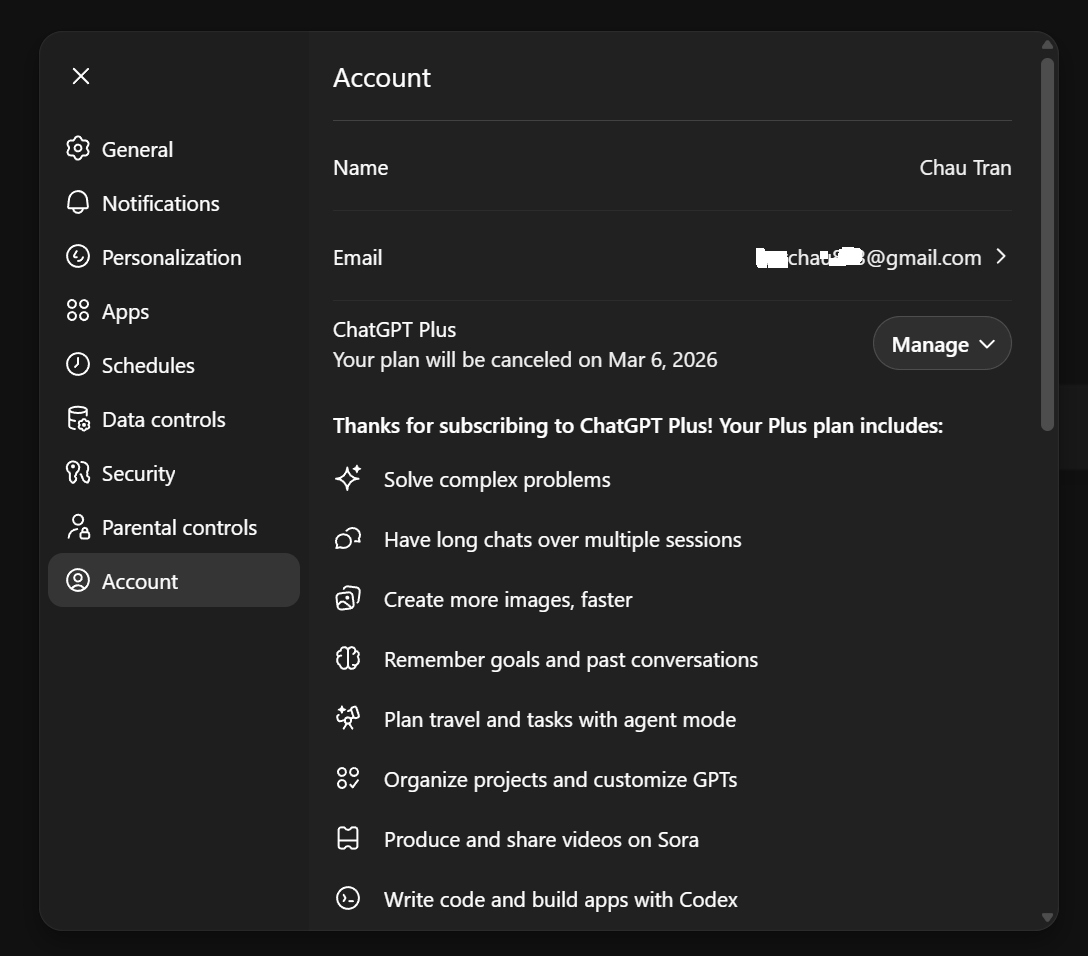Click text Remember goals and past conversations
1088x956 pixels.
[x=571, y=660]
